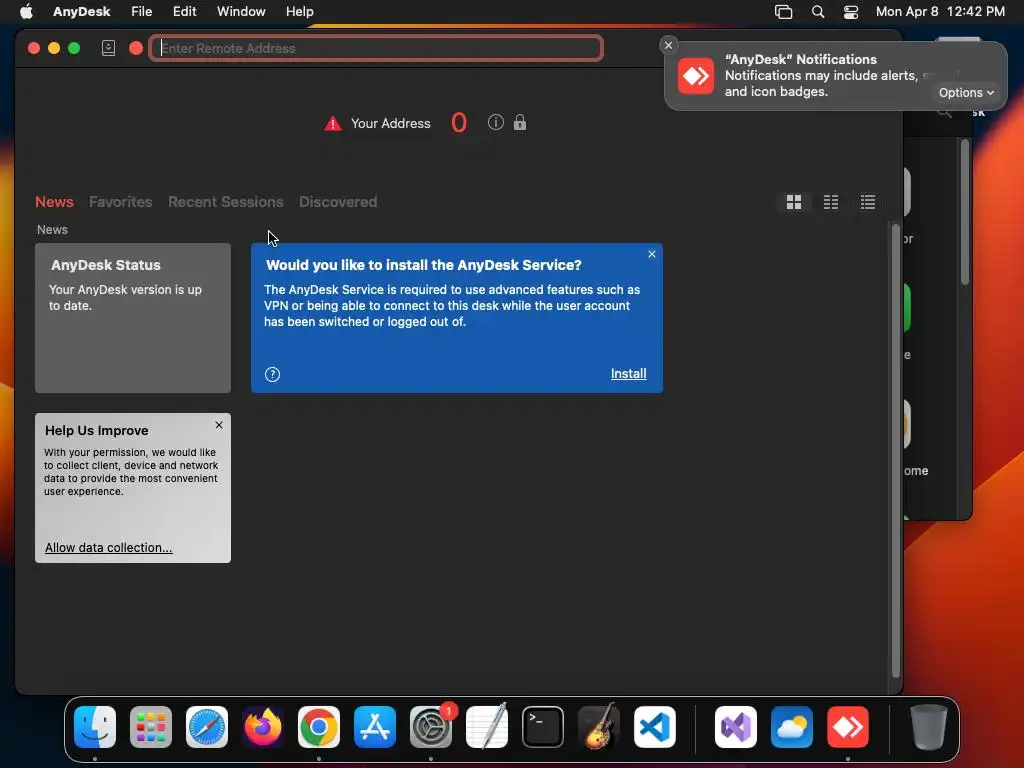The height and width of the screenshot is (768, 1024).
Task: Open the Discovered tab
Action: 338,202
